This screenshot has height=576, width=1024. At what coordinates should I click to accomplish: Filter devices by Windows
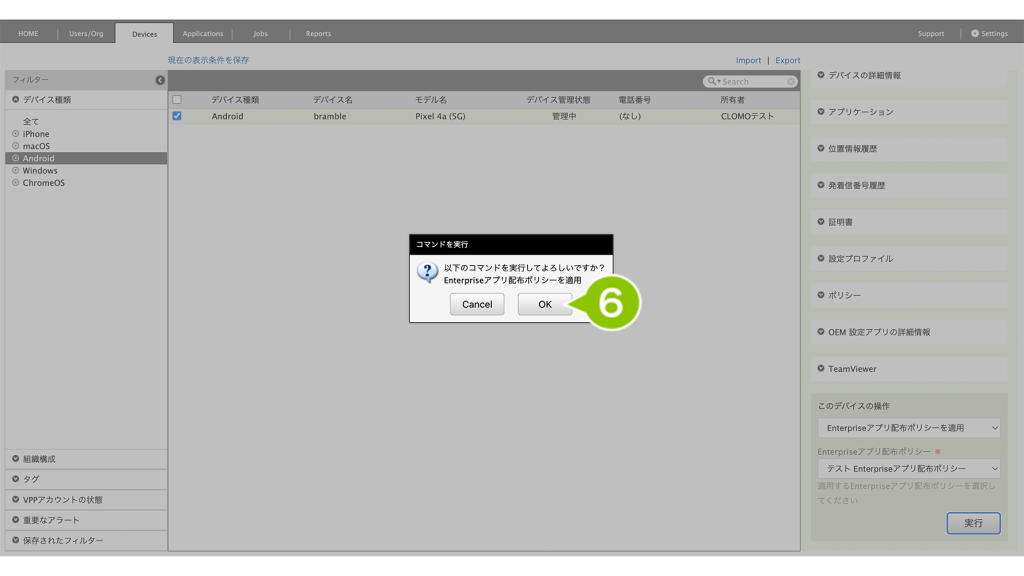pyautogui.click(x=40, y=170)
